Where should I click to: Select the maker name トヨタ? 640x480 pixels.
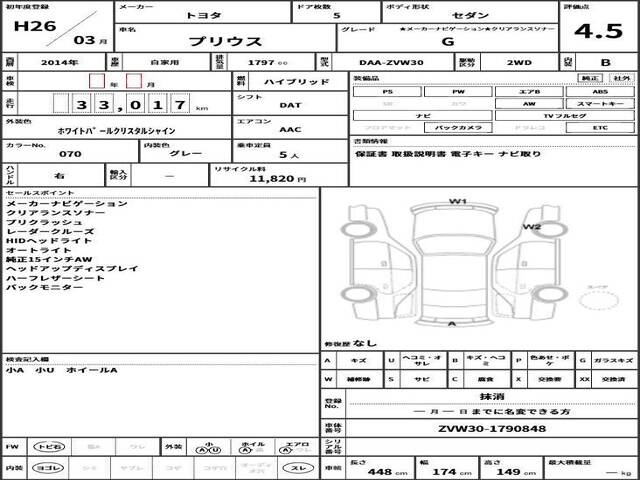203,16
